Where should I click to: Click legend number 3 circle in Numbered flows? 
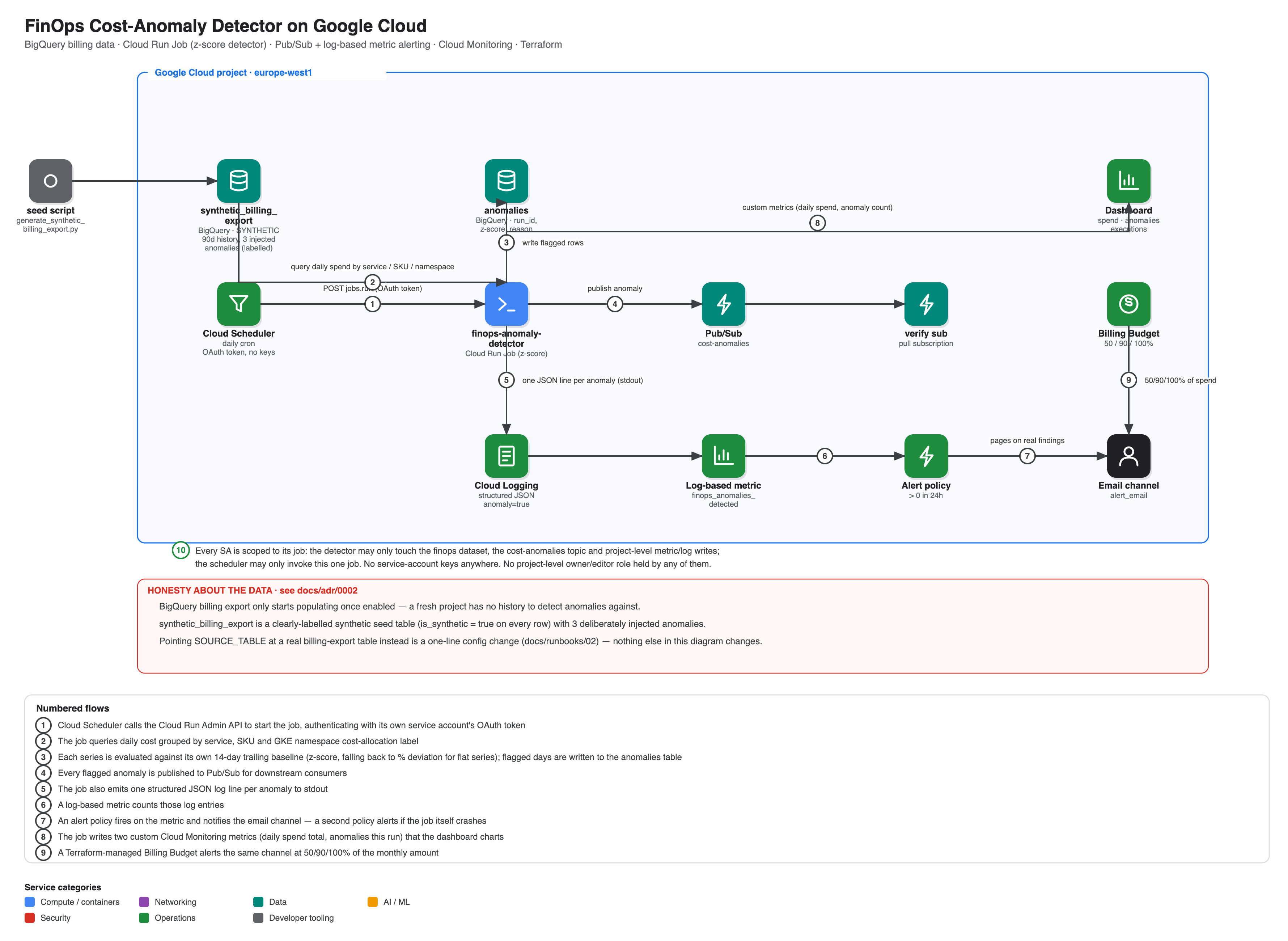(43, 758)
